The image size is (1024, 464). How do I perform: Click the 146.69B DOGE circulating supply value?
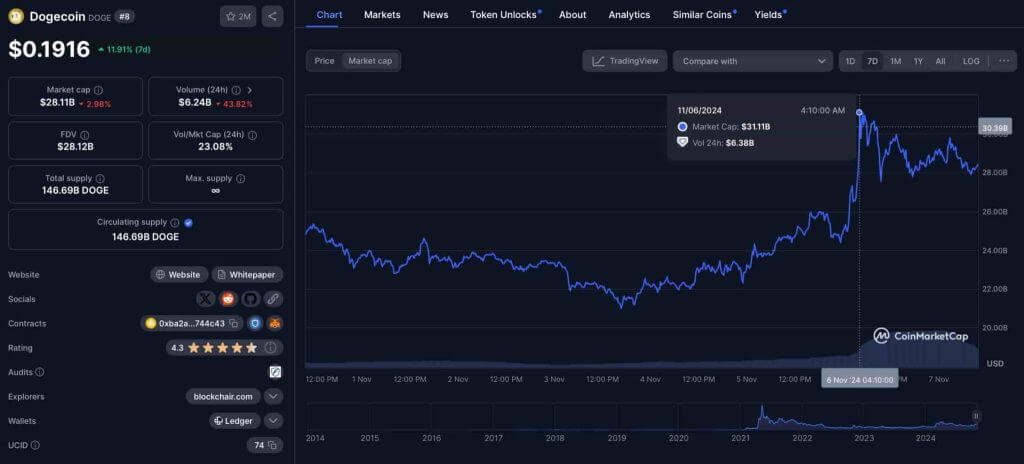(x=146, y=237)
